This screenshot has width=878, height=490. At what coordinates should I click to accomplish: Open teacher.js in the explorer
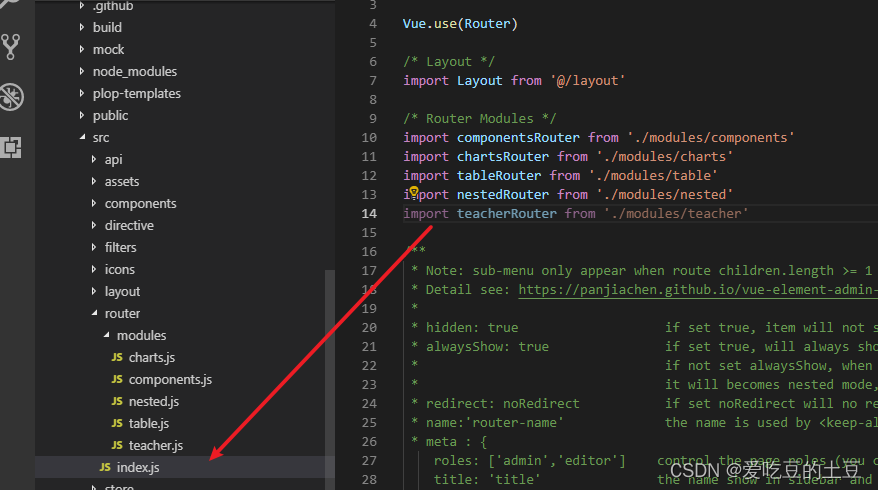pos(156,445)
